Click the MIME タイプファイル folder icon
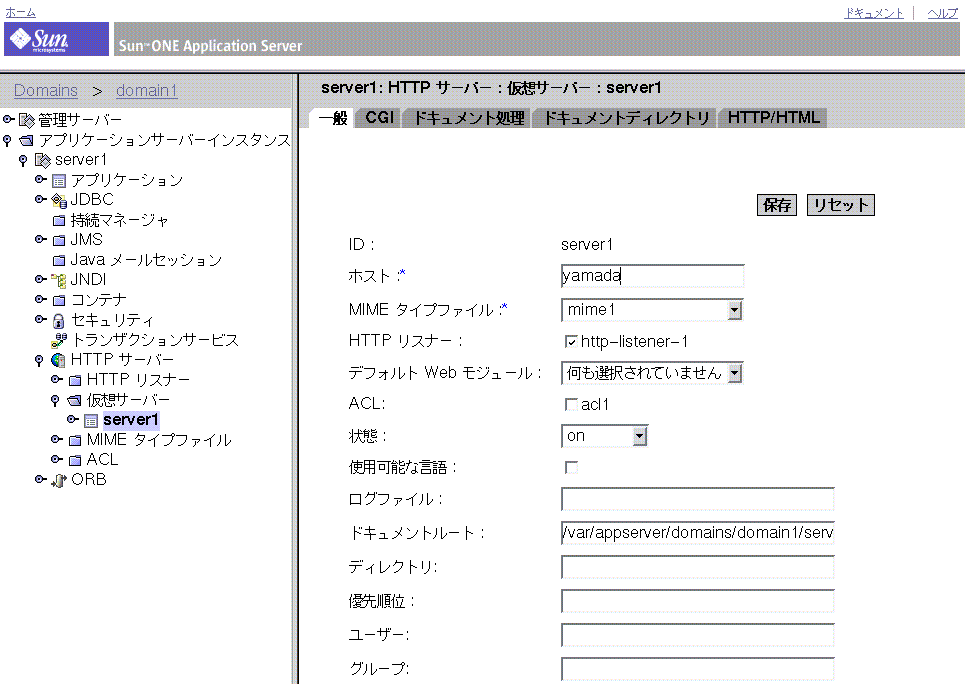The image size is (965, 684). [74, 440]
